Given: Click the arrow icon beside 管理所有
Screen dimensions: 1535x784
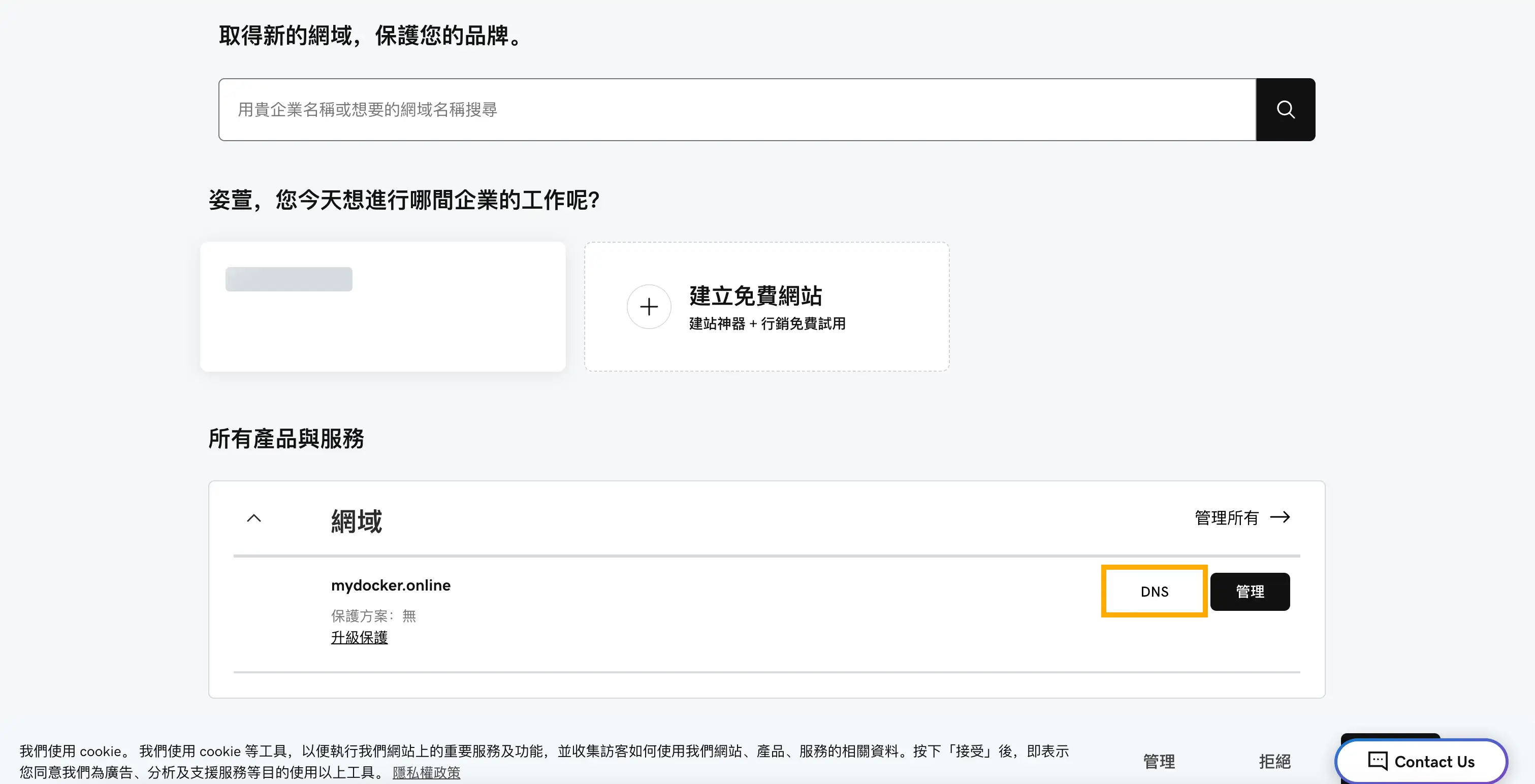Looking at the screenshot, I should click(1280, 517).
